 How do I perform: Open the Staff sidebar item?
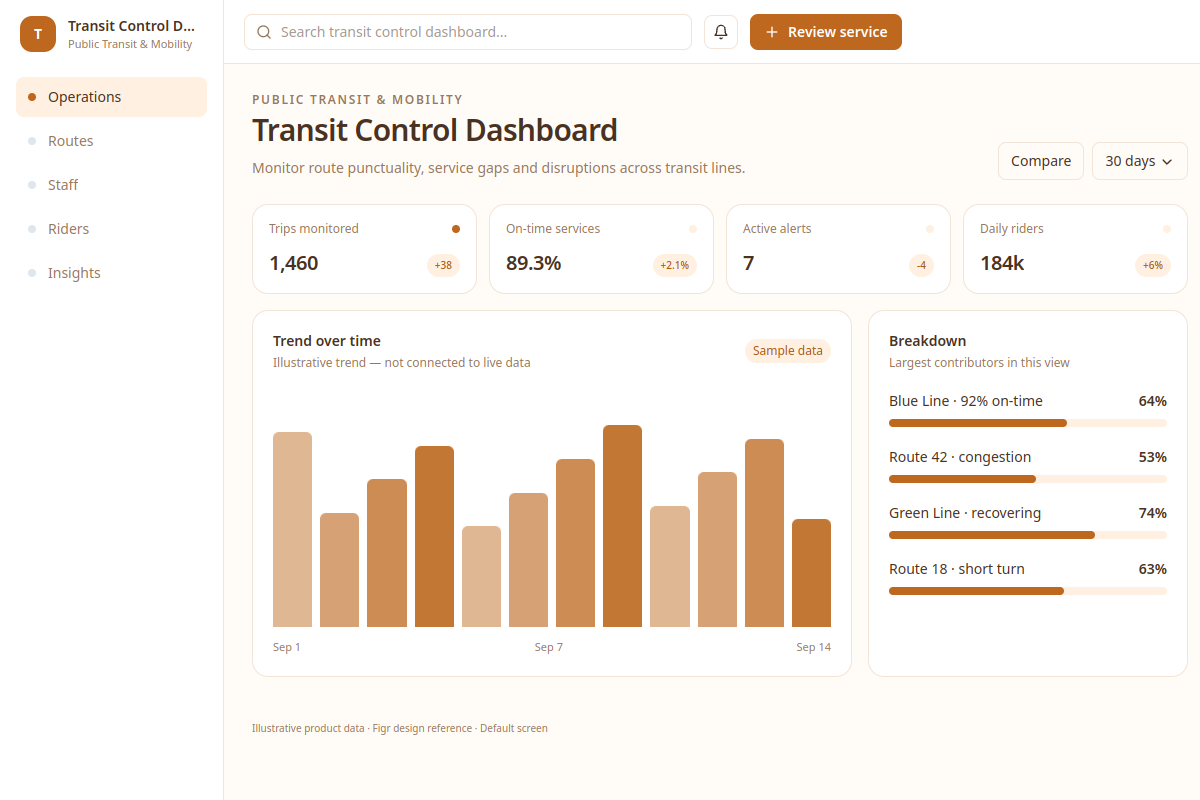112,185
